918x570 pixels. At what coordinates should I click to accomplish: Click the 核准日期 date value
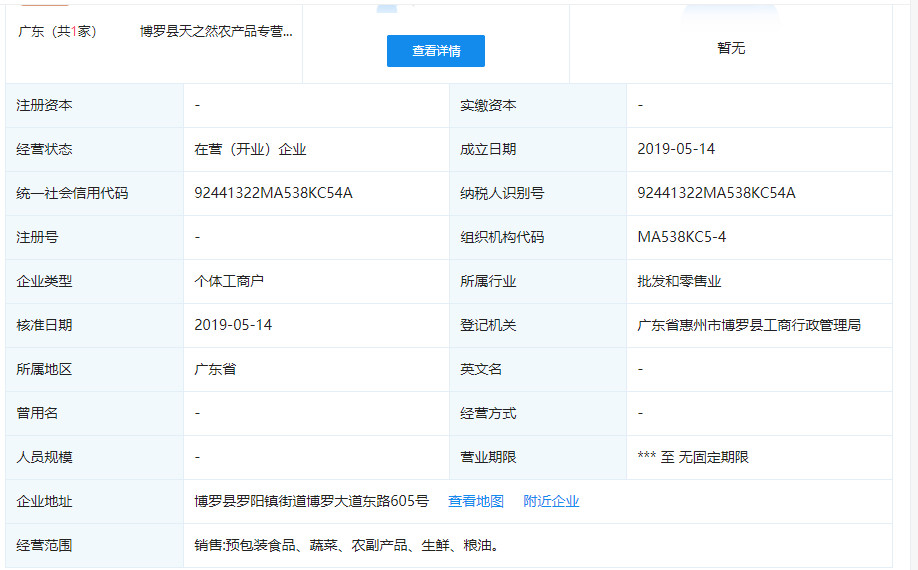(x=233, y=325)
